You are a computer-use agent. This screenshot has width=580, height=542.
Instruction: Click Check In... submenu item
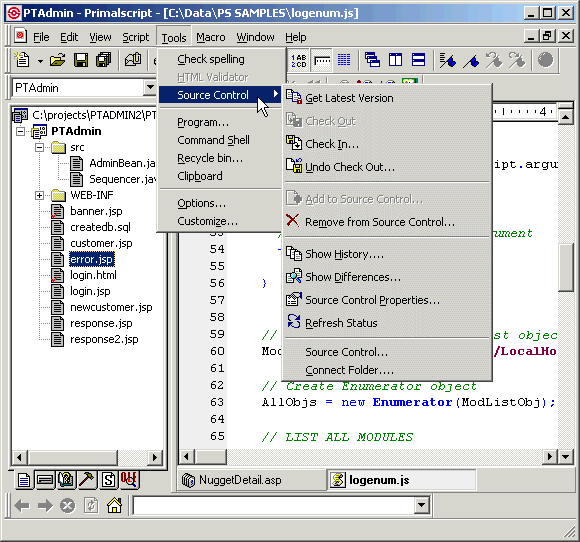(x=388, y=144)
